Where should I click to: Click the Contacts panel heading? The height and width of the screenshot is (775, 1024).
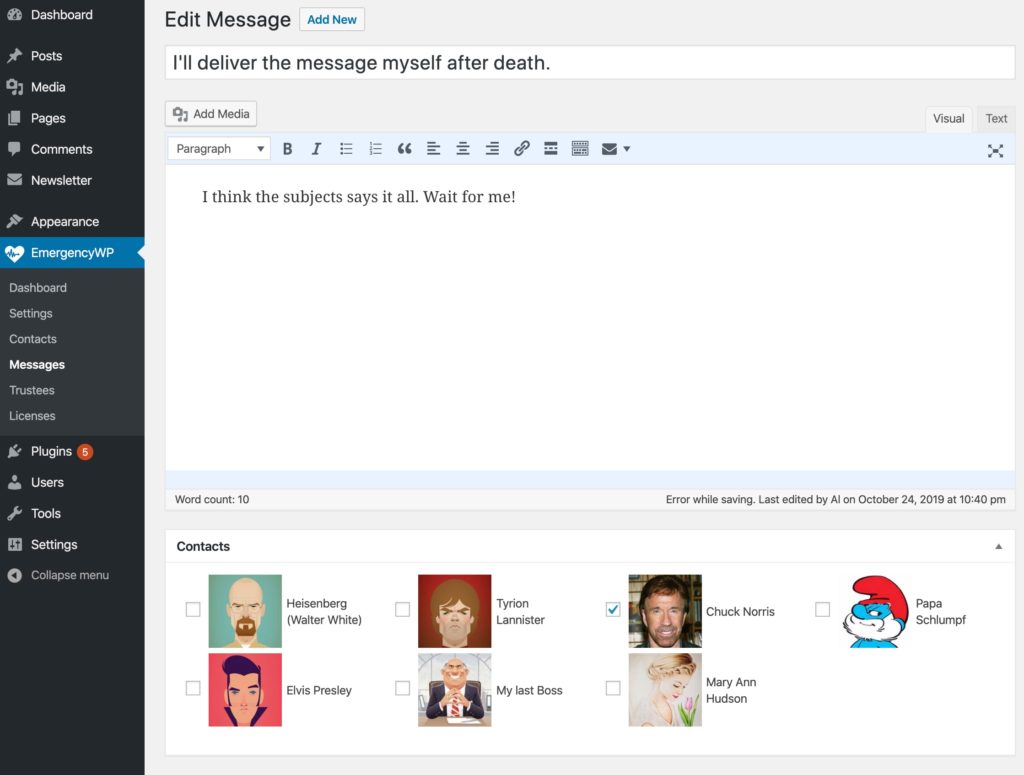(203, 546)
